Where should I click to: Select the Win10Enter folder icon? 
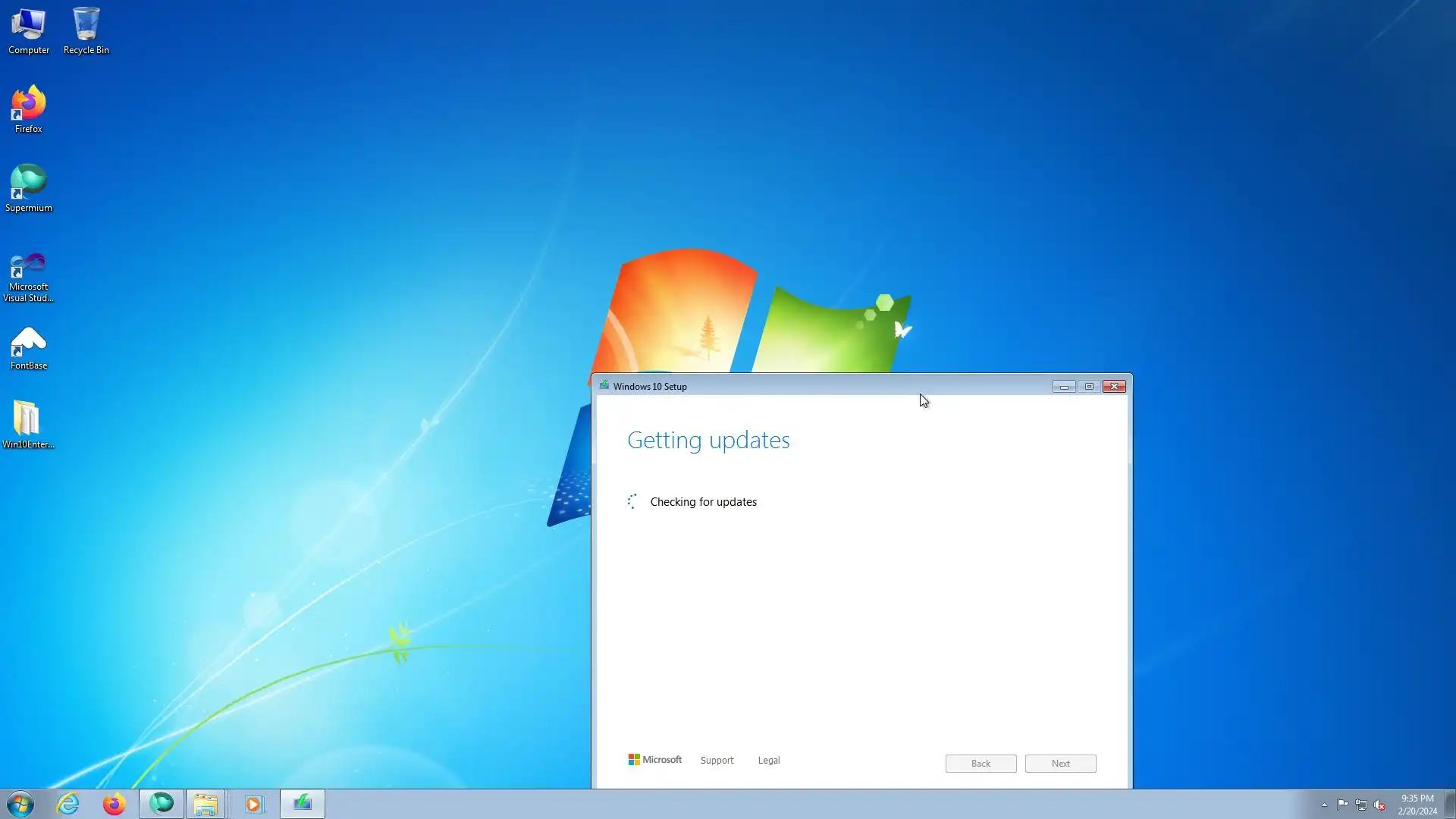(x=27, y=423)
